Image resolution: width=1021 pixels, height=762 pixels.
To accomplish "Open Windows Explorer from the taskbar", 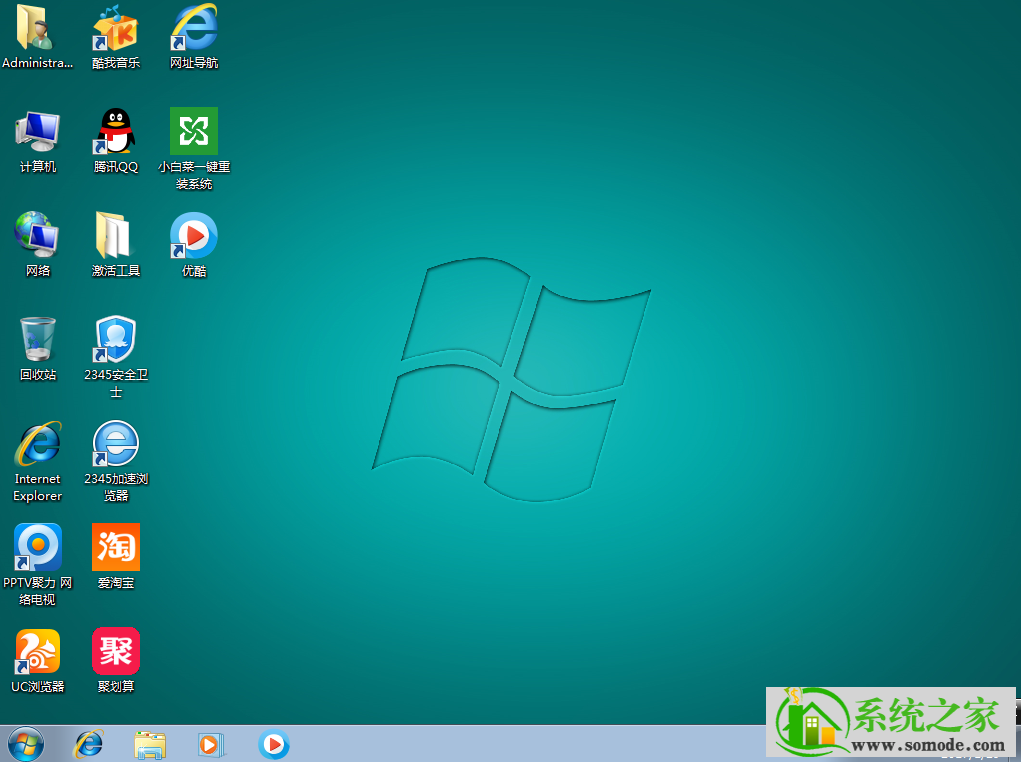I will coord(150,744).
